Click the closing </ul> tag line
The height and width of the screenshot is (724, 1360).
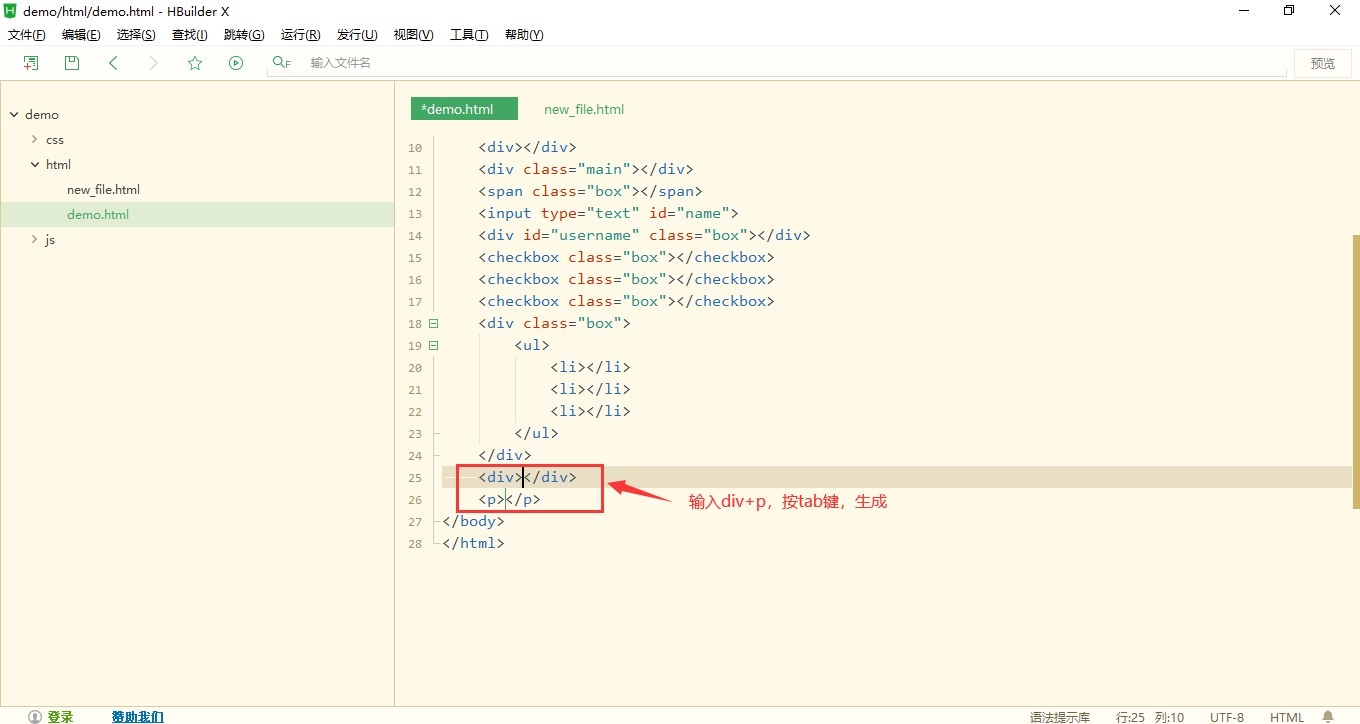pyautogui.click(x=536, y=433)
